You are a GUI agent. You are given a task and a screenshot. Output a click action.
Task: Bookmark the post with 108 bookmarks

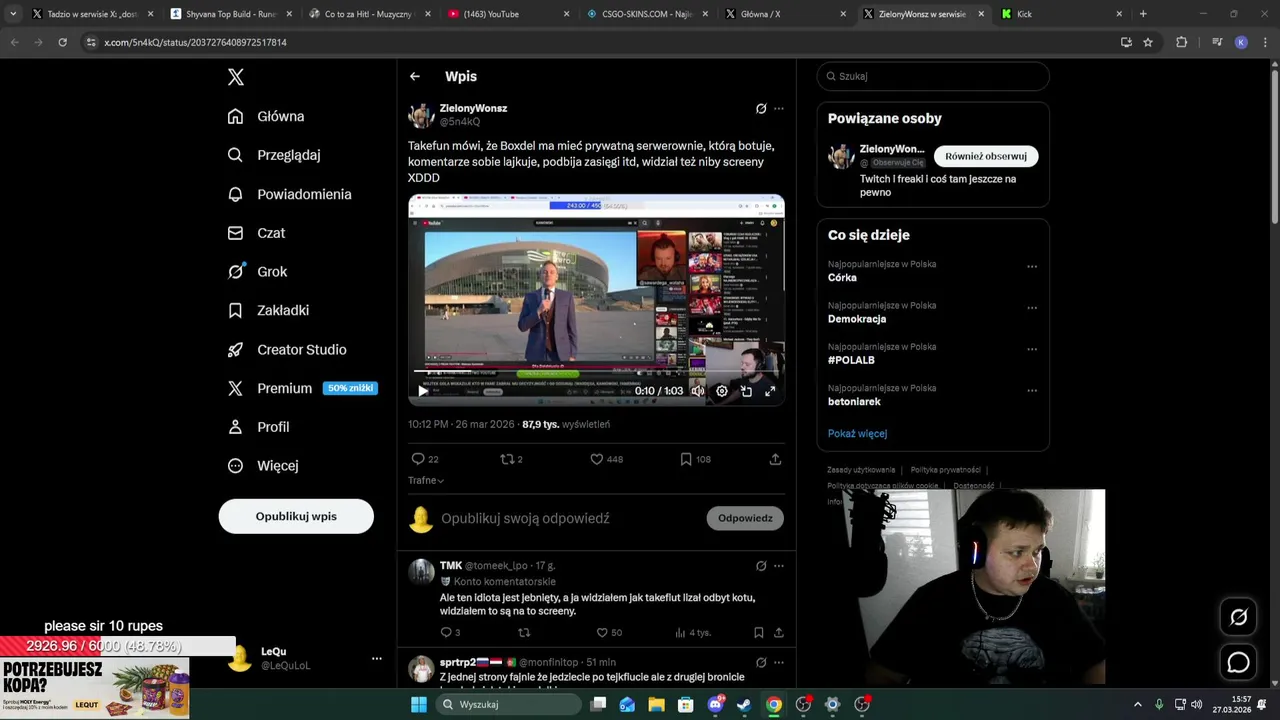[686, 459]
